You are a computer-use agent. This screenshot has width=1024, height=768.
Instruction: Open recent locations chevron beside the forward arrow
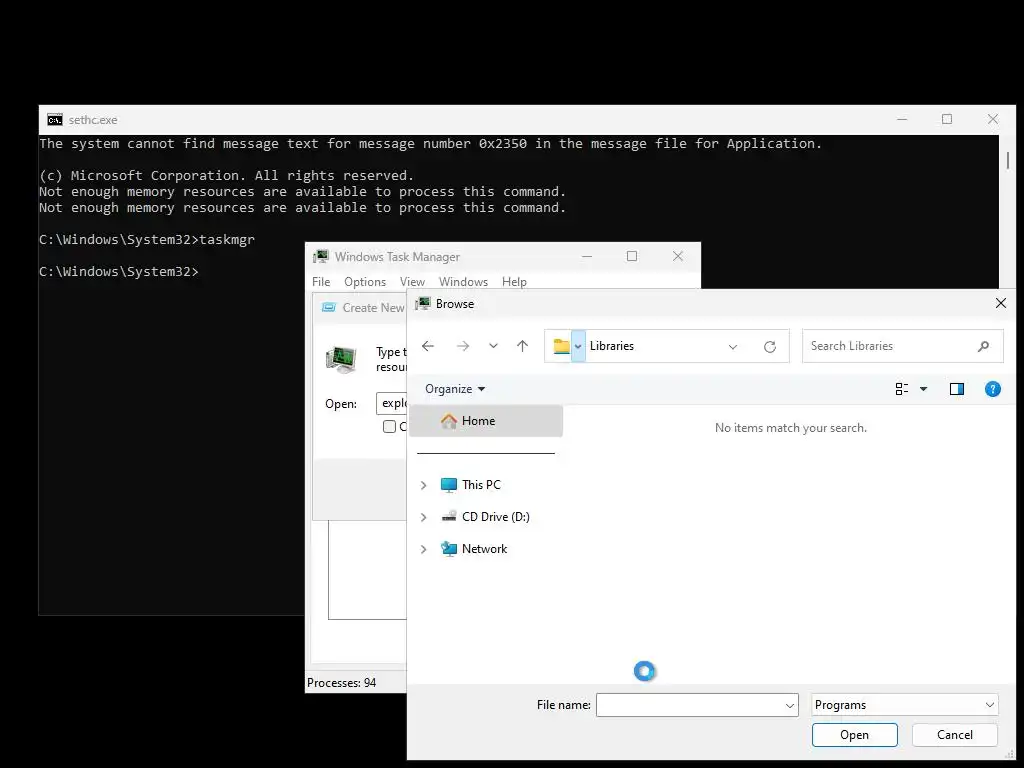pyautogui.click(x=493, y=346)
